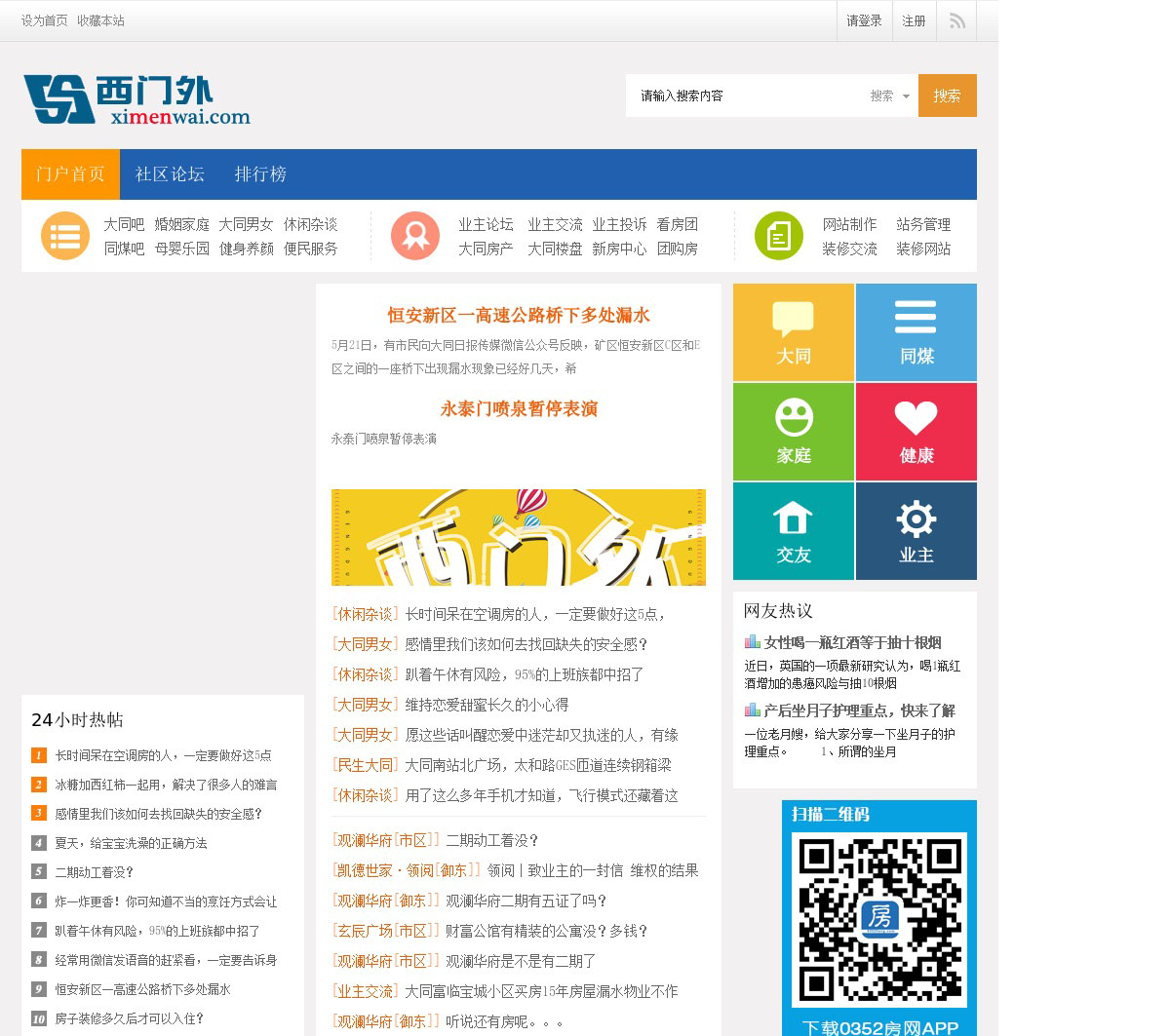Click the 注册 register link
Screen dimensions: 1170x1036
[x=914, y=20]
